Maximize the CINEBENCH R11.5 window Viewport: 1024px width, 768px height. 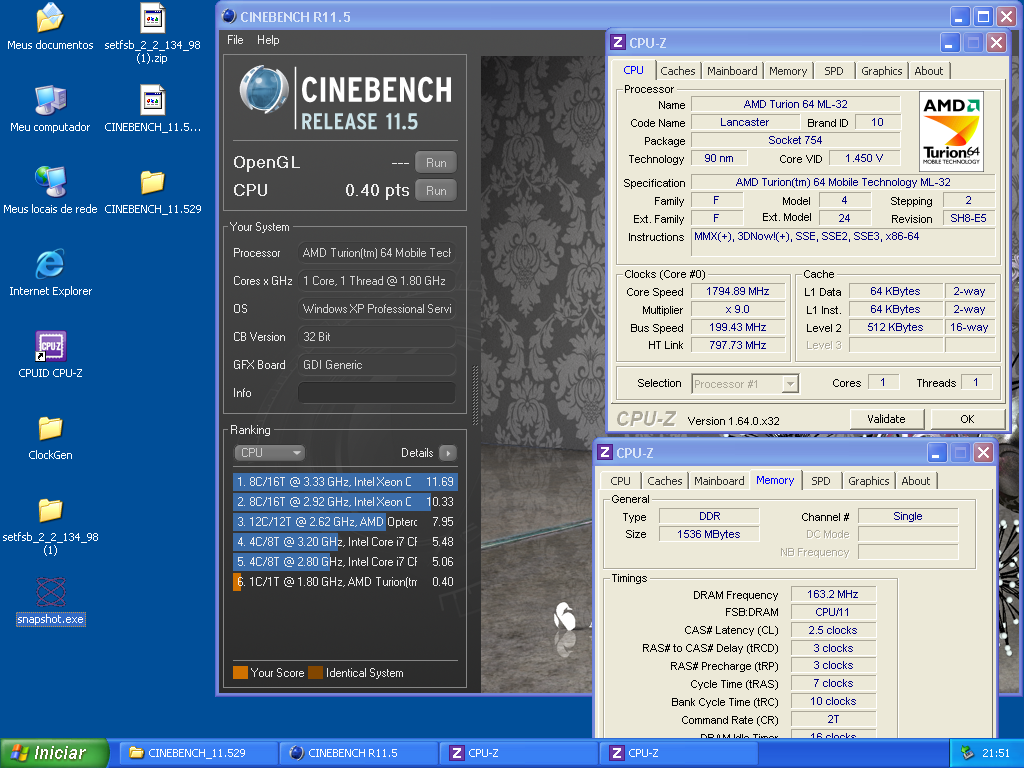pos(983,16)
